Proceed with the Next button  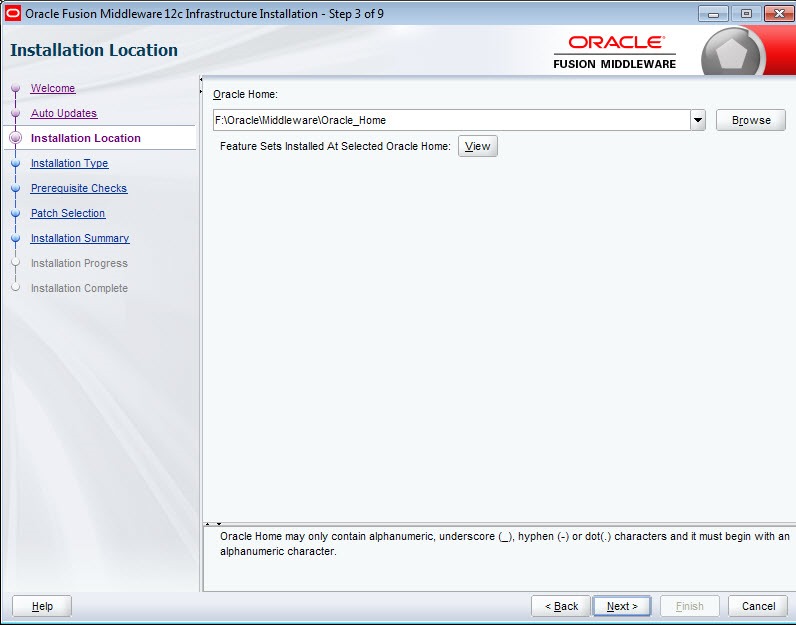622,606
